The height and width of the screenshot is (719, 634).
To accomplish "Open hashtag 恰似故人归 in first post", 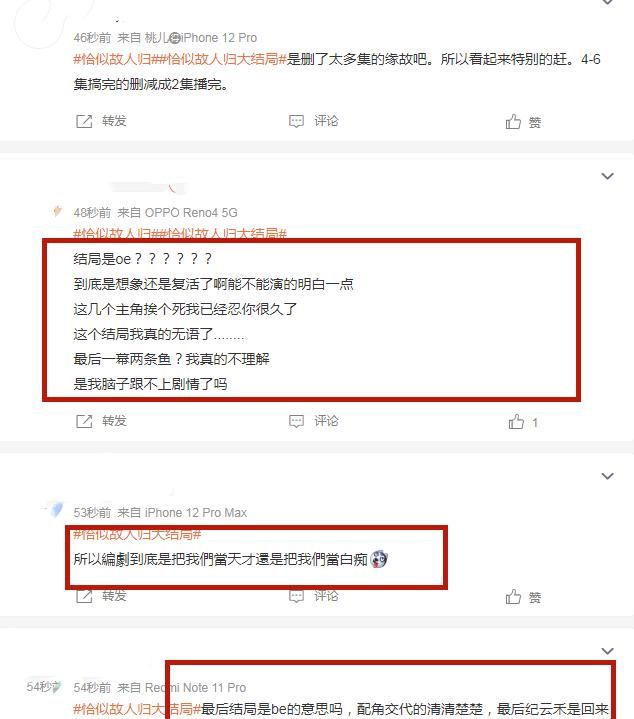I will point(112,60).
